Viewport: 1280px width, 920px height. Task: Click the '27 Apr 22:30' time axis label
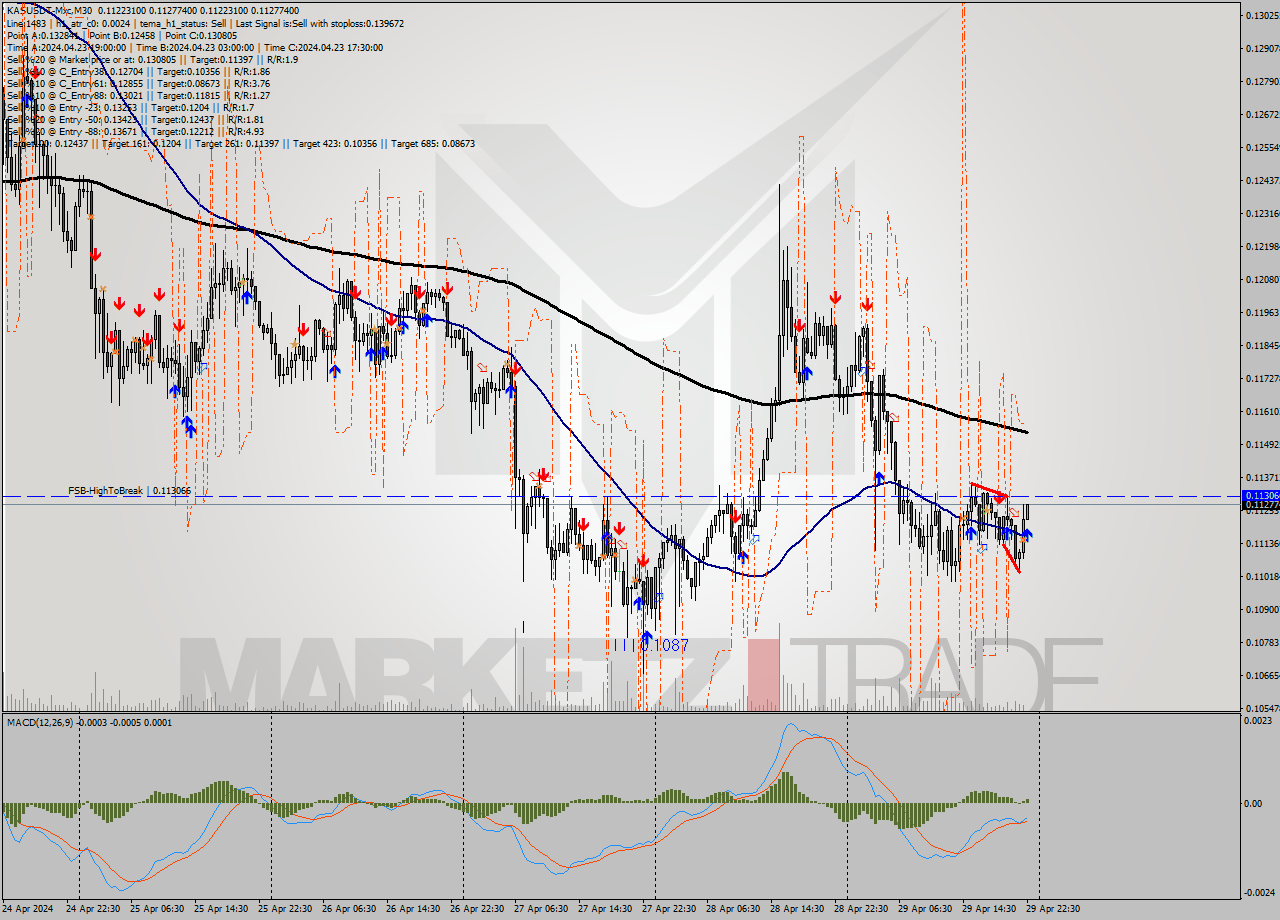pos(669,909)
